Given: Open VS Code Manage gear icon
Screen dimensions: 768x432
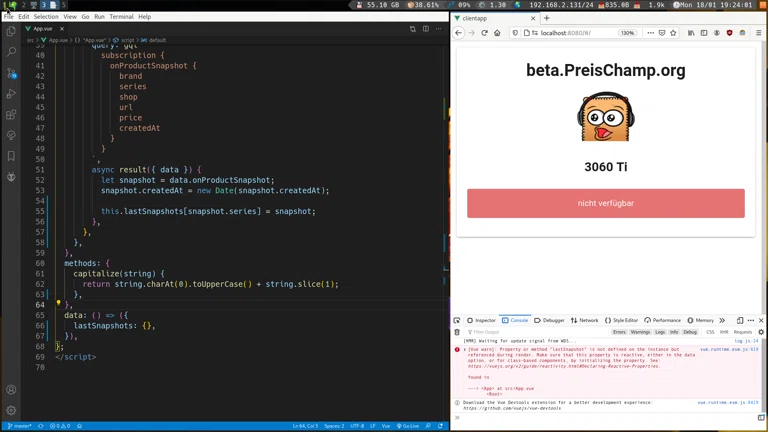Looking at the screenshot, I should point(12,410).
